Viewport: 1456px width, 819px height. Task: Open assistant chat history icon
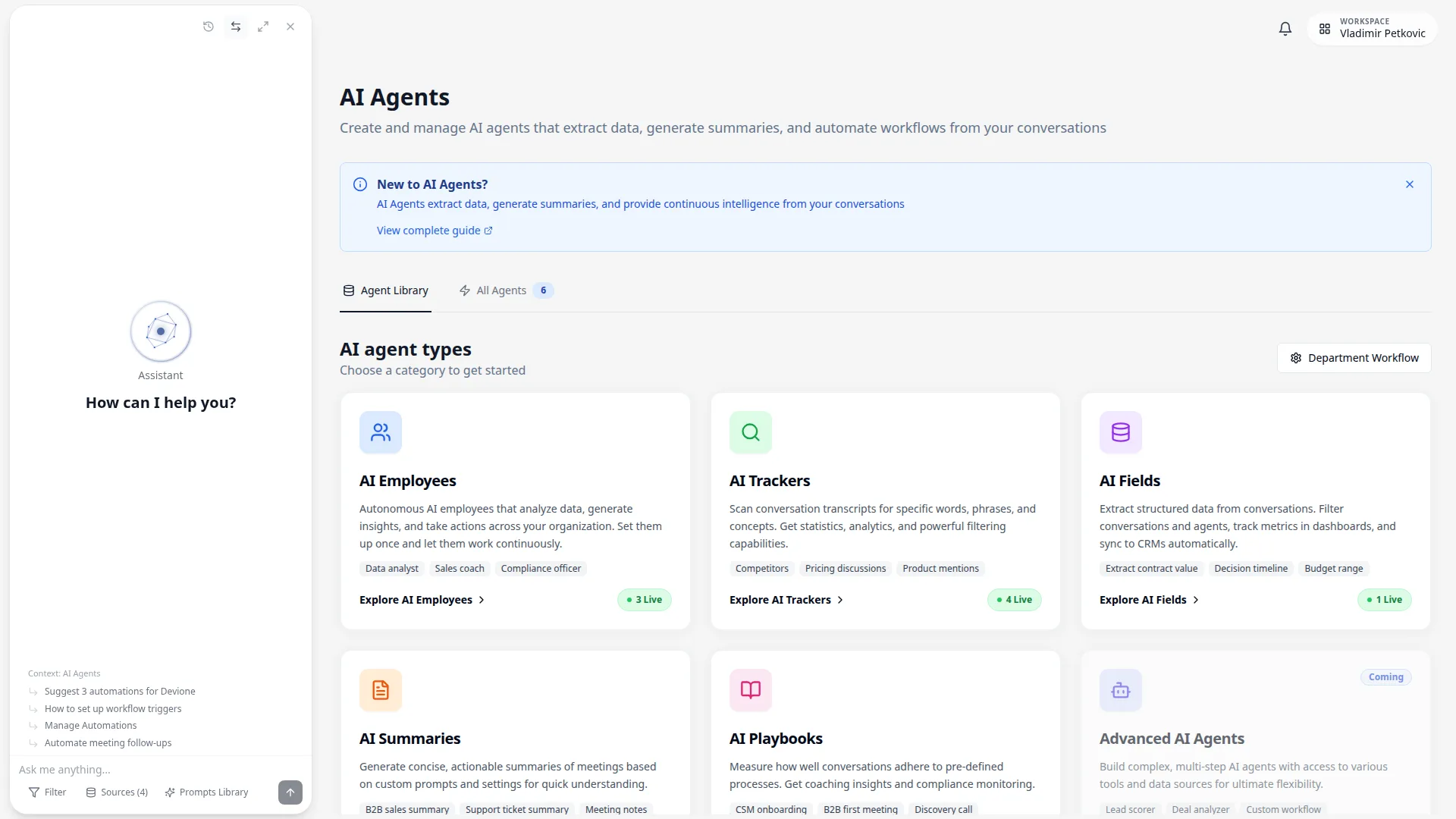[x=209, y=27]
